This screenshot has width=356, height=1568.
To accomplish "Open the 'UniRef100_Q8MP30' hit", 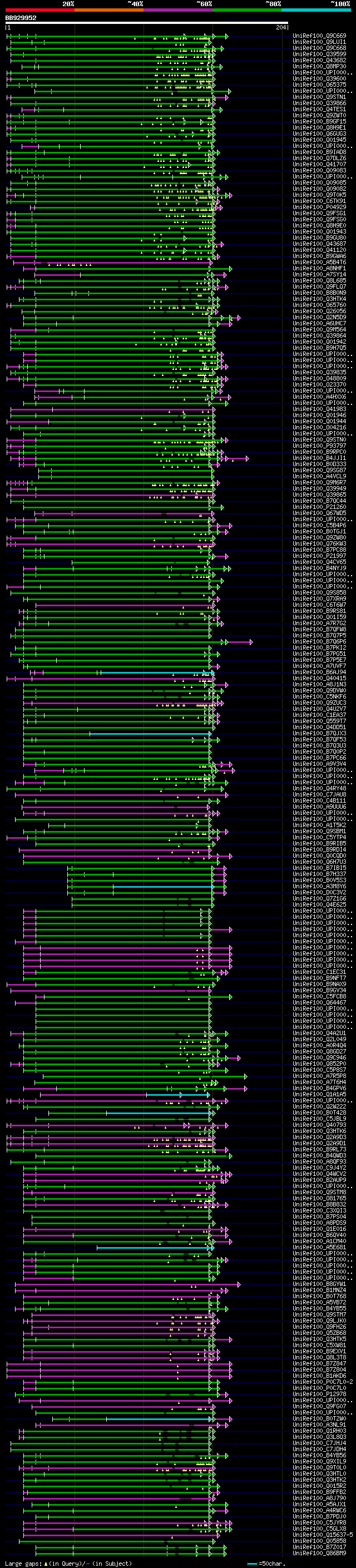I will click(x=319, y=66).
